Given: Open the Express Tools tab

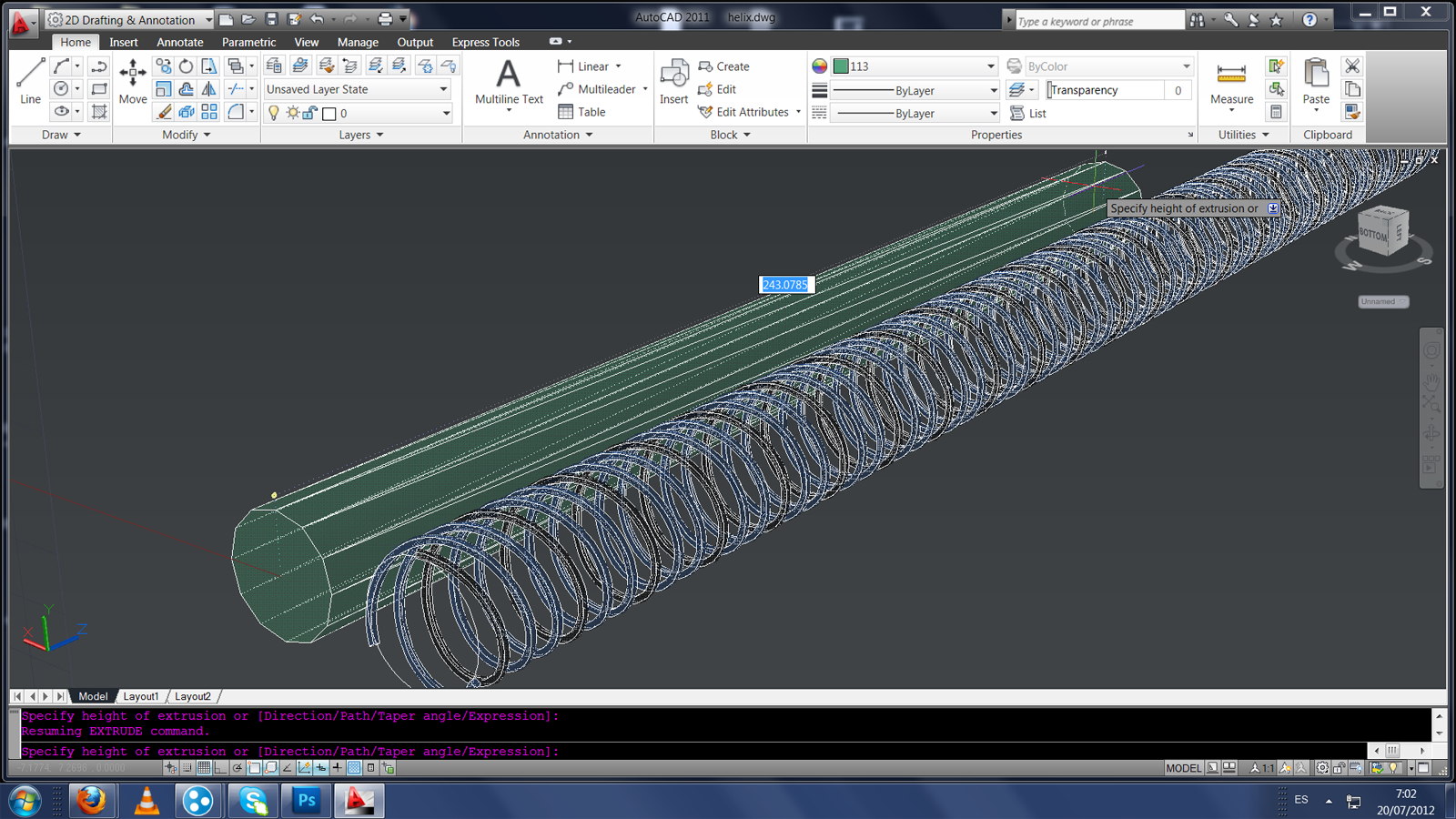Looking at the screenshot, I should point(486,42).
